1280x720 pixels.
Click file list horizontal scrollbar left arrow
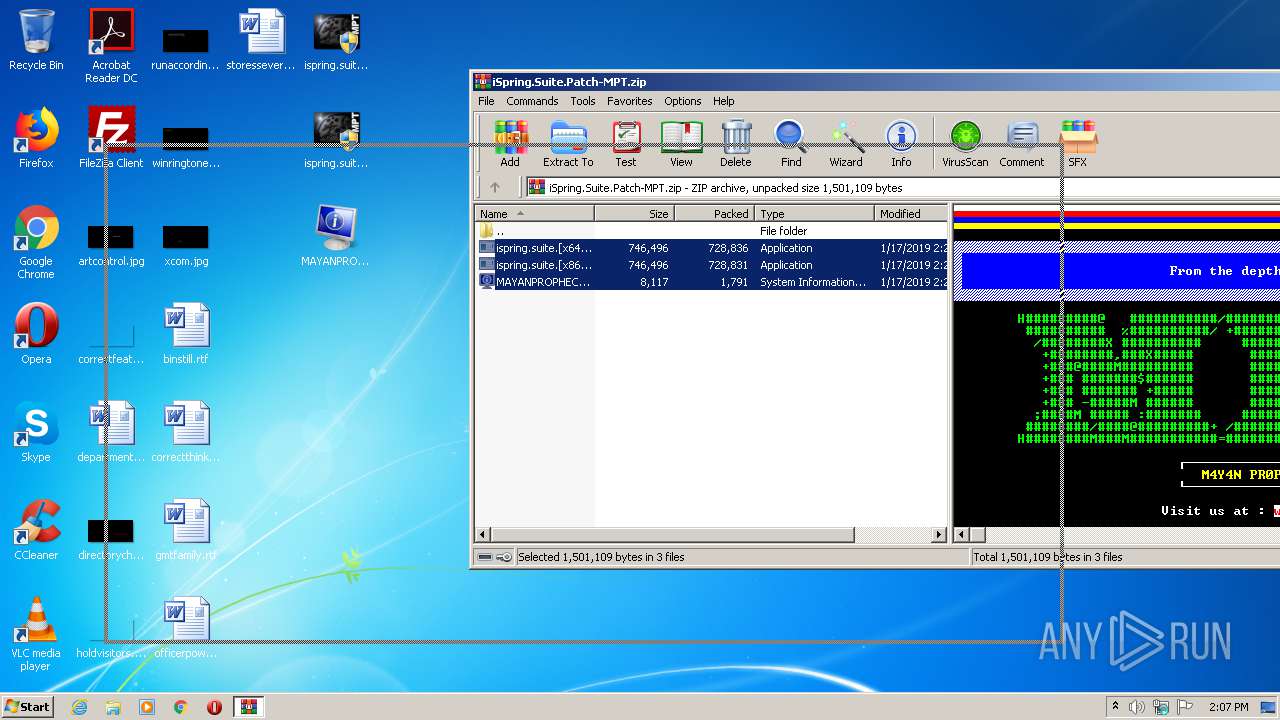click(x=483, y=535)
